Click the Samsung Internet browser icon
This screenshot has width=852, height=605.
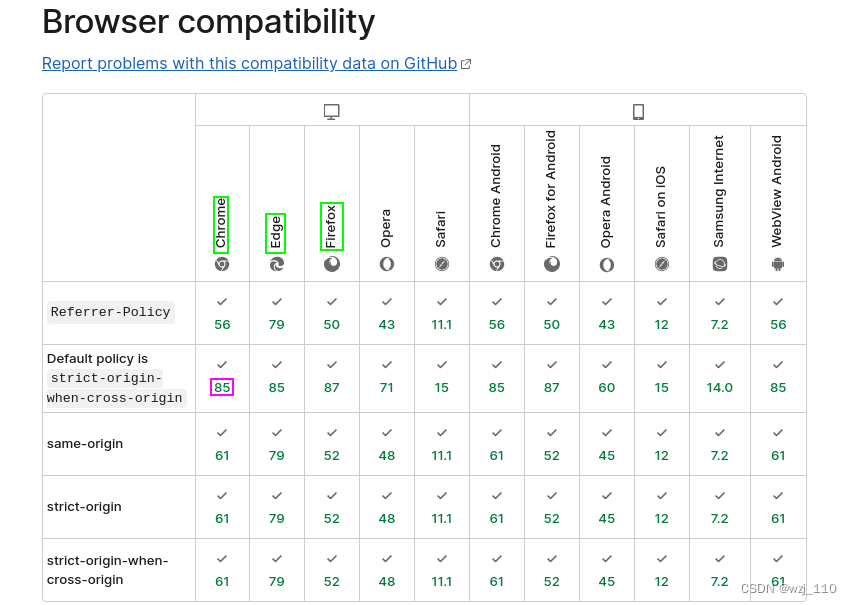pyautogui.click(x=719, y=264)
